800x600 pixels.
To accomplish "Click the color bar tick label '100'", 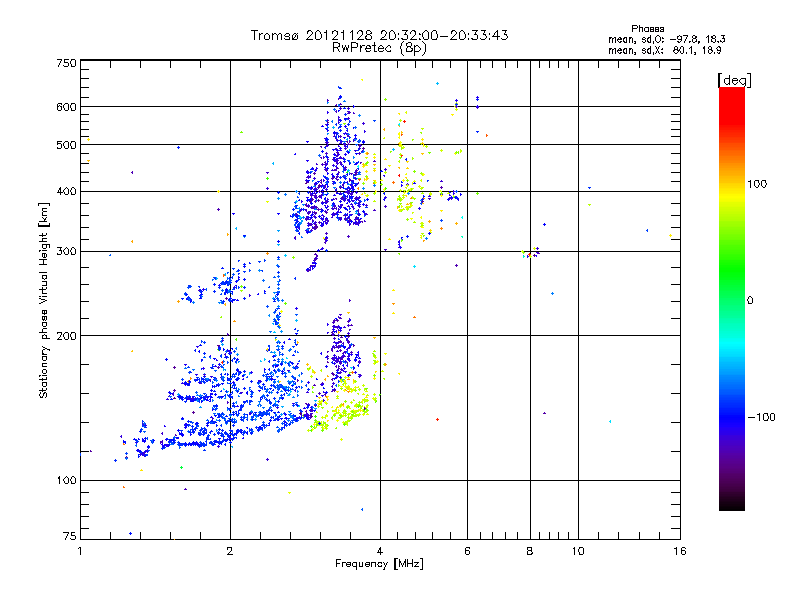I will tap(757, 184).
